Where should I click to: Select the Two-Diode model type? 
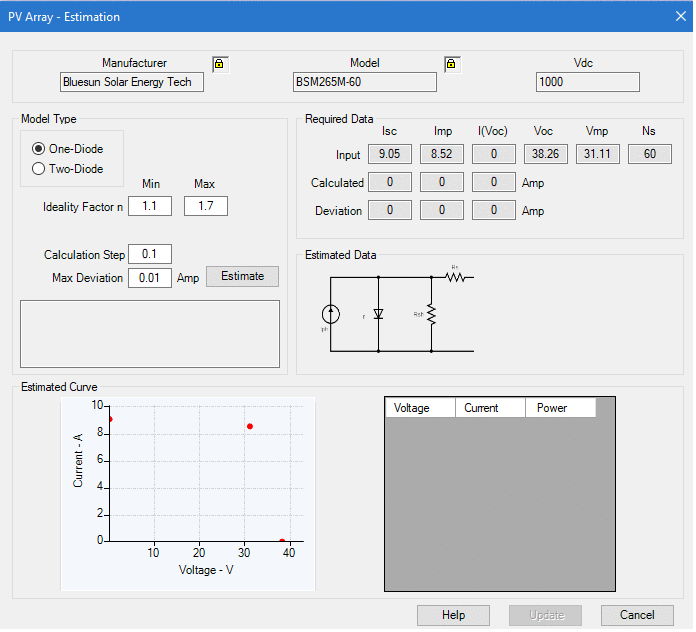(39, 169)
